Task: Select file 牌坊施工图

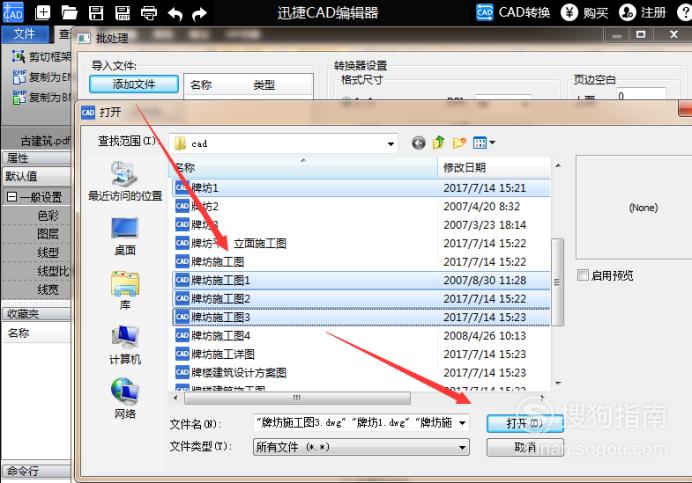Action: (x=361, y=262)
